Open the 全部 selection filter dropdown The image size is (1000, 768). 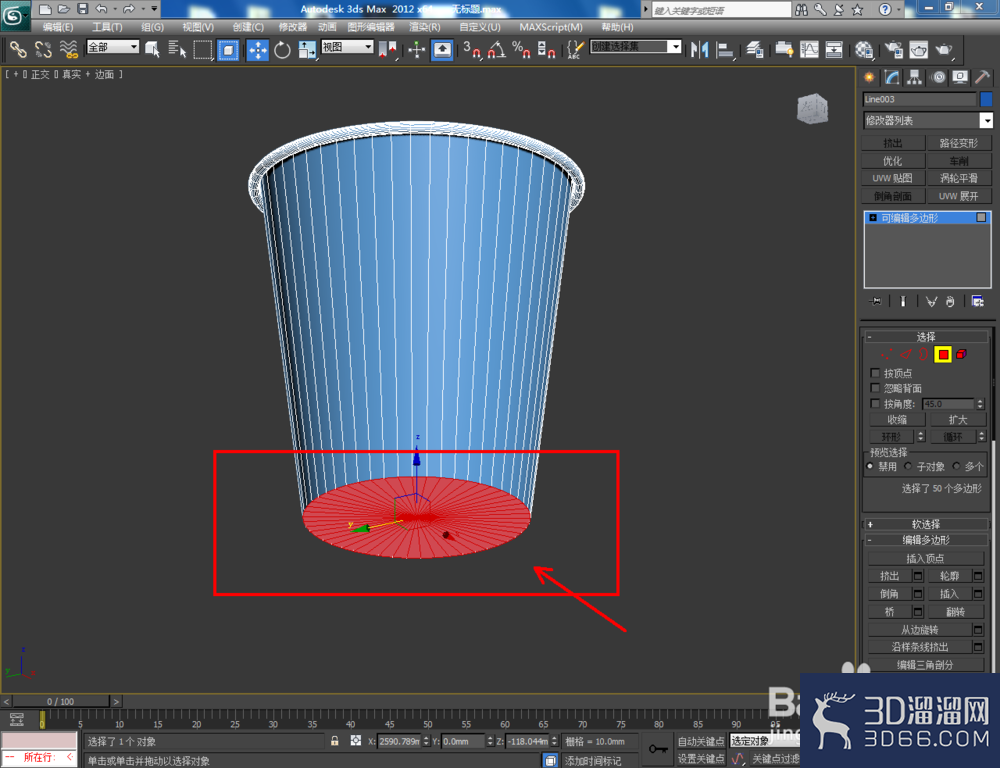[113, 47]
